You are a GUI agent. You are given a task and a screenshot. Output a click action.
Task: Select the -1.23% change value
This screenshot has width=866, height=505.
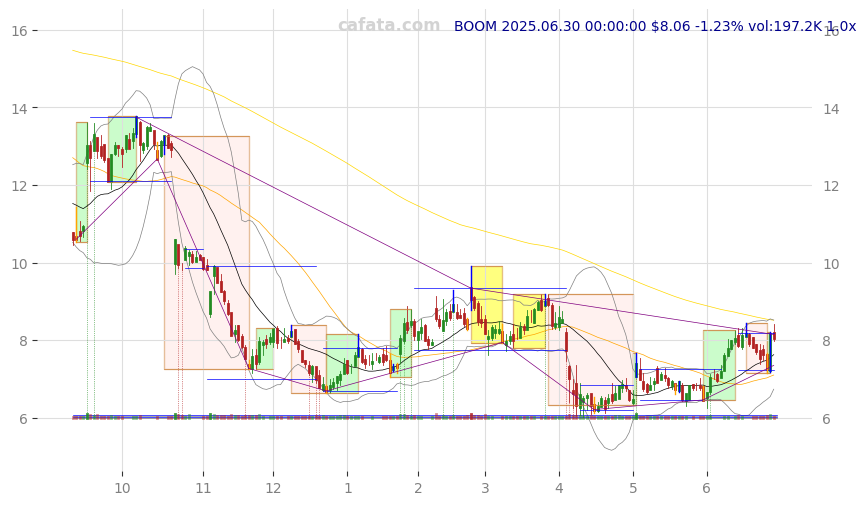(x=720, y=26)
